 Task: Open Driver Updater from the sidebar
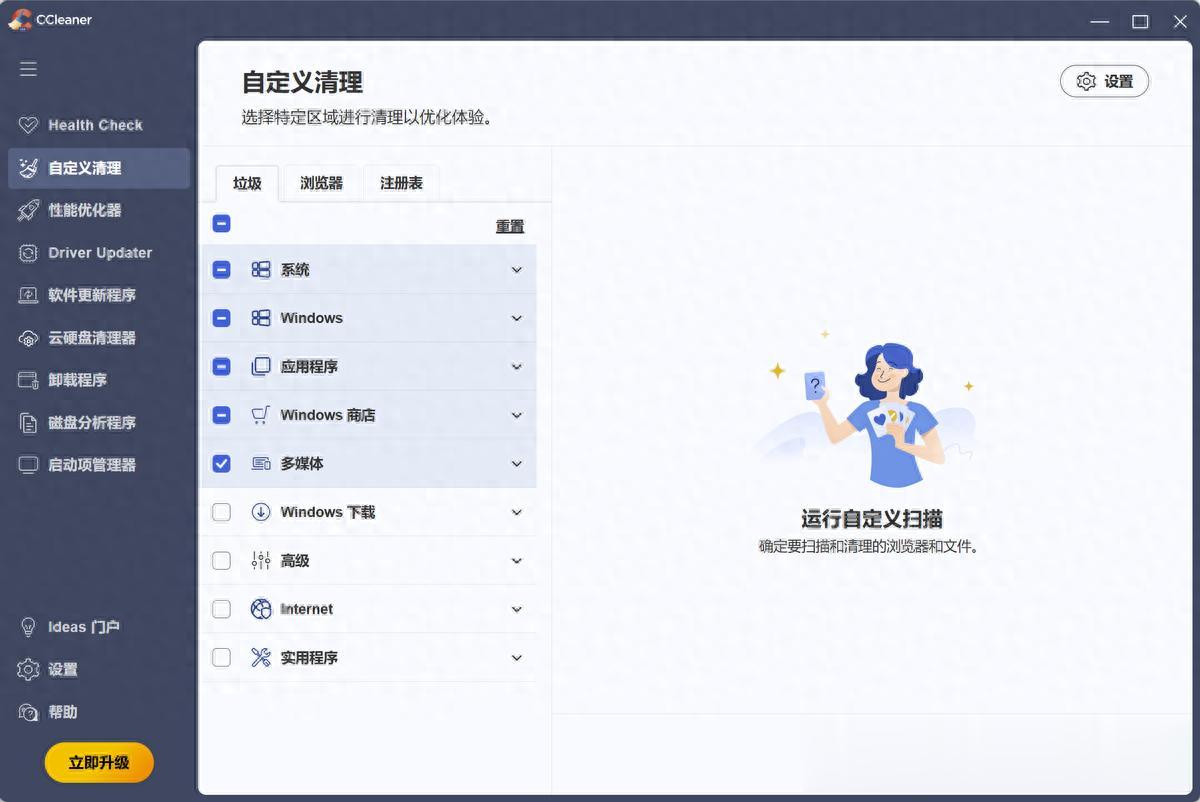(98, 253)
